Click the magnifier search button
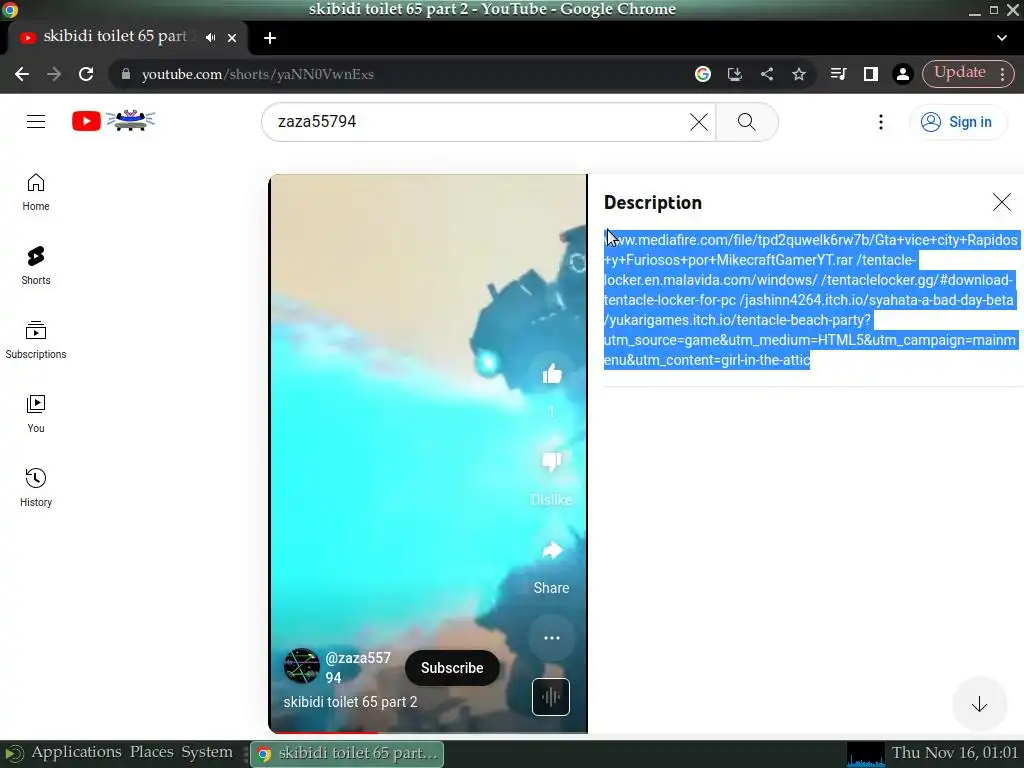 click(x=746, y=121)
